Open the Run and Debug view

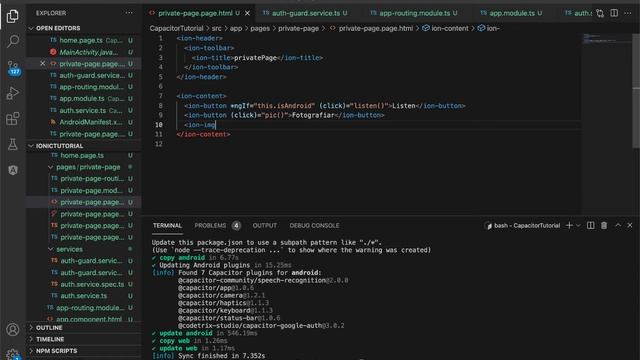point(13,93)
